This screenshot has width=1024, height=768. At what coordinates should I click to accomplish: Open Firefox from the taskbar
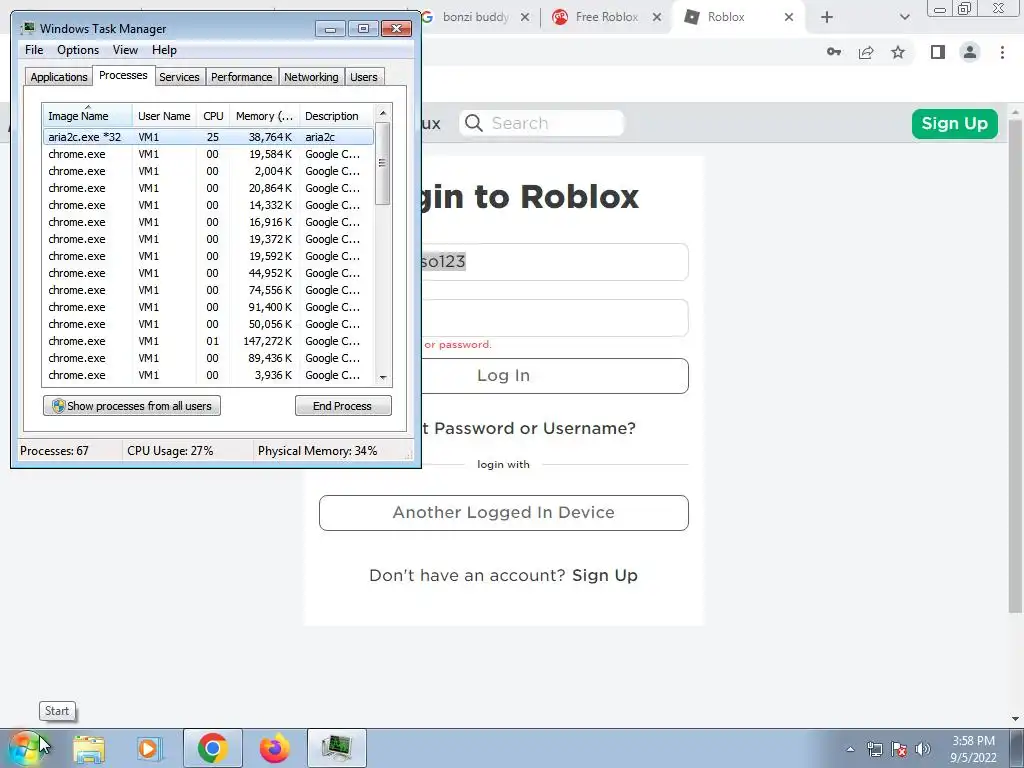tap(274, 748)
